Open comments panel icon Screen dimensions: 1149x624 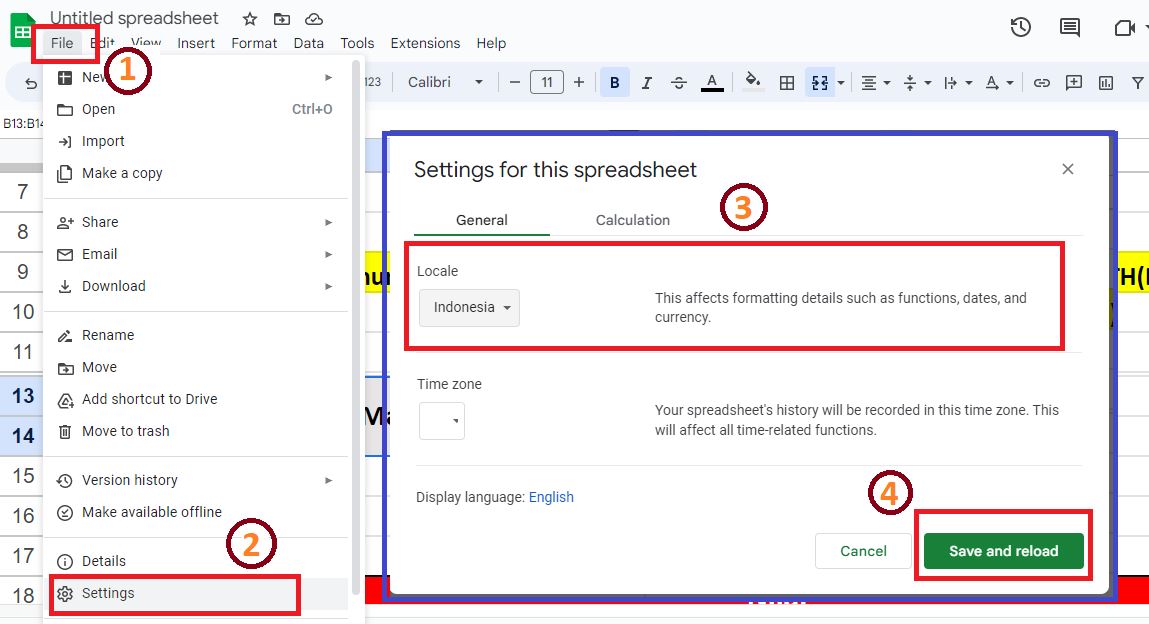(x=1070, y=28)
